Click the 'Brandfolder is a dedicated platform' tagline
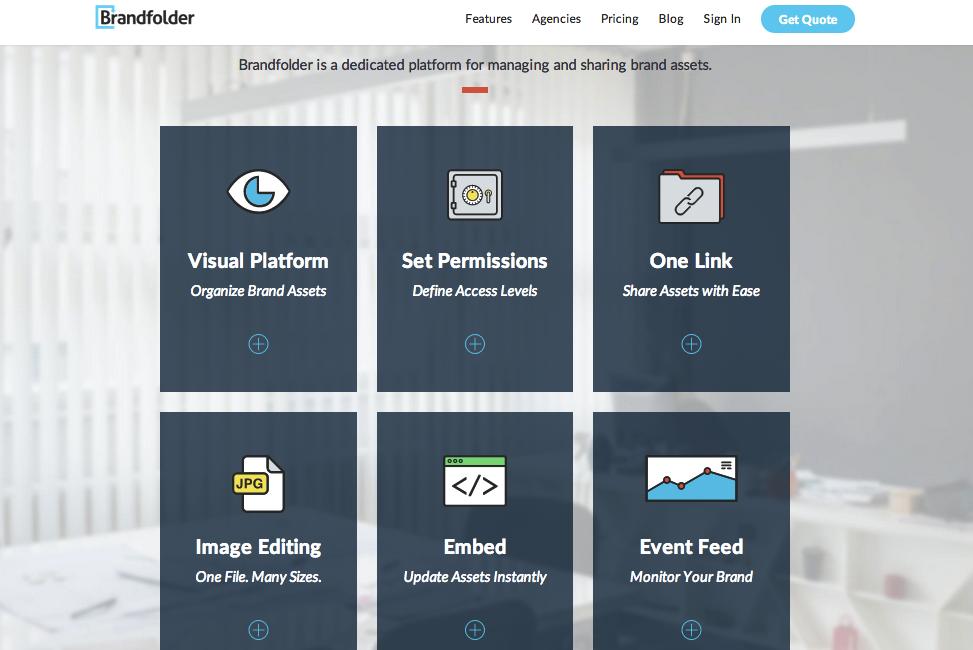This screenshot has height=650, width=973. (x=475, y=65)
